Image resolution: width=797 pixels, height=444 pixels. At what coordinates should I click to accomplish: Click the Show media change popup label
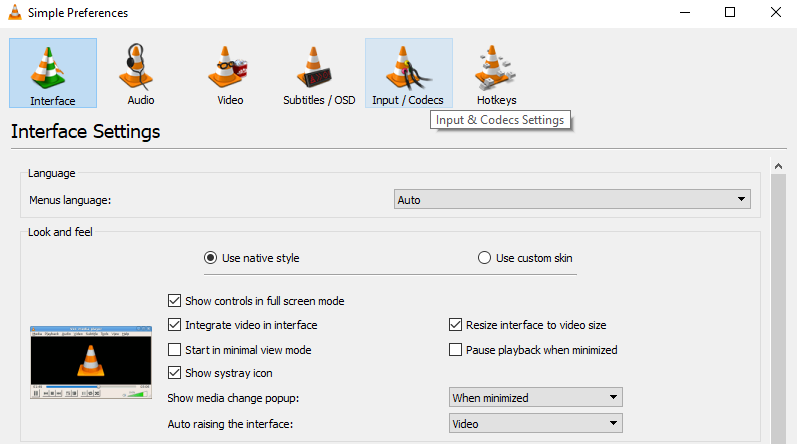click(x=233, y=398)
